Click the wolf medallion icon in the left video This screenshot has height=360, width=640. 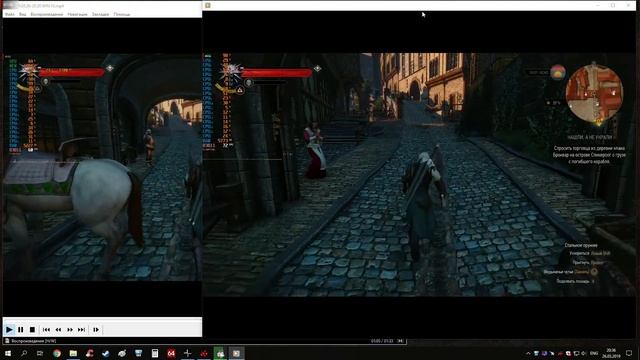click(29, 71)
